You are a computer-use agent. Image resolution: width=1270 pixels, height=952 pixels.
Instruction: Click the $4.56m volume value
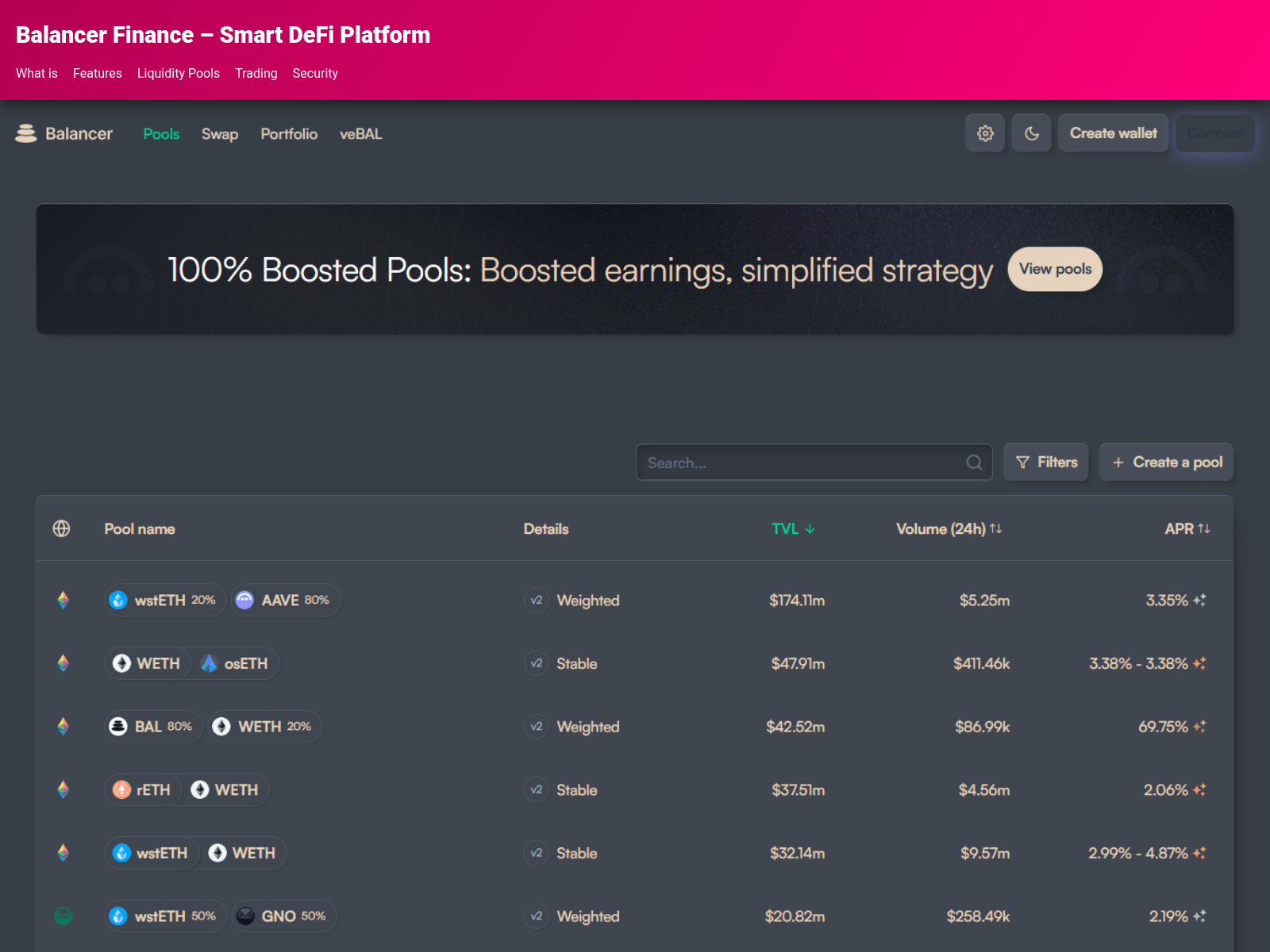coord(984,790)
